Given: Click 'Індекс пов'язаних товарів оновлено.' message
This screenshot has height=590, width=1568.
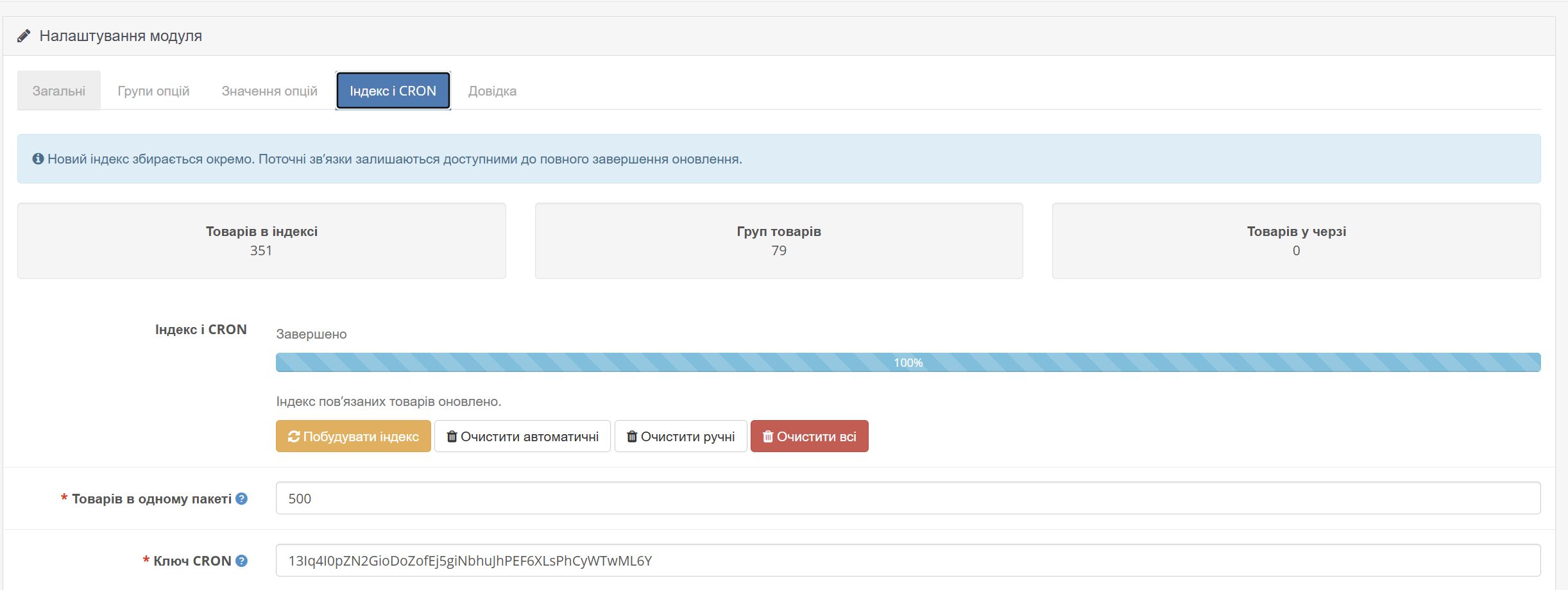Looking at the screenshot, I should click(x=389, y=401).
